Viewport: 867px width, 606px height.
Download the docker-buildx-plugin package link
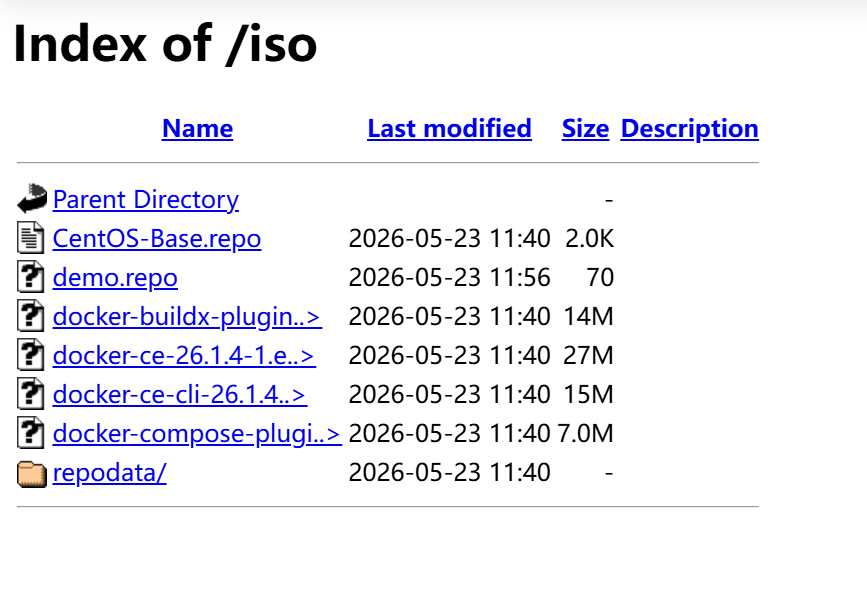(x=187, y=317)
